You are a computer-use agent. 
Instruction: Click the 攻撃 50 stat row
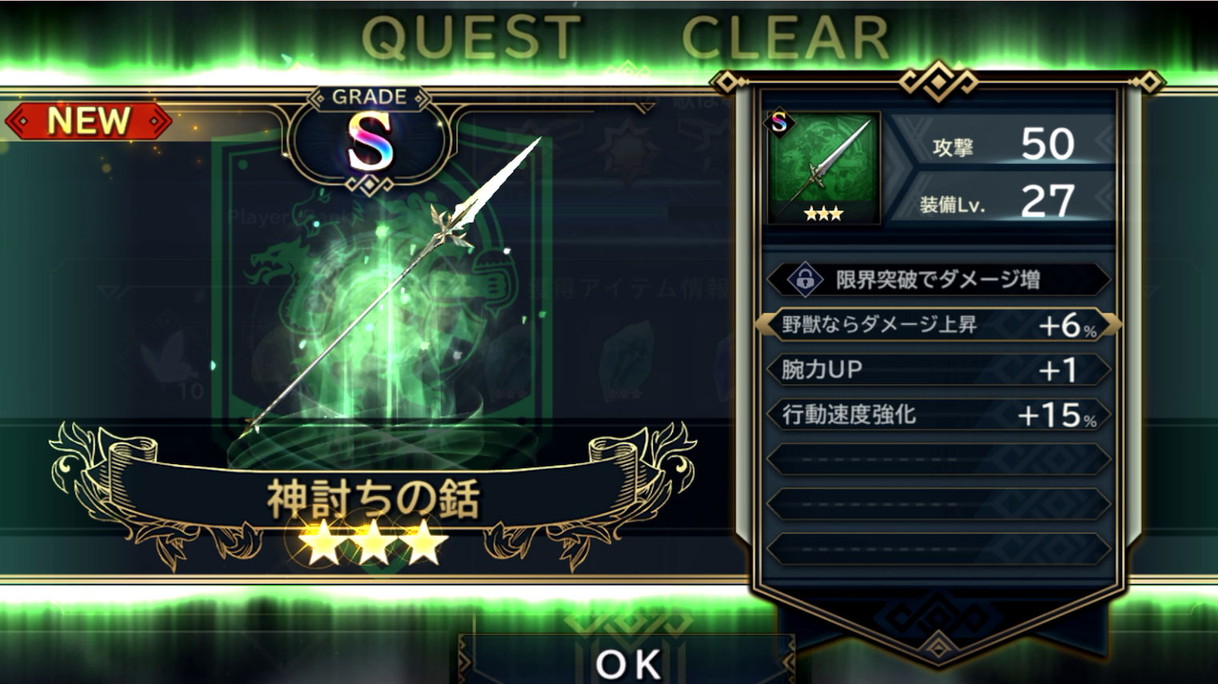pos(1002,145)
